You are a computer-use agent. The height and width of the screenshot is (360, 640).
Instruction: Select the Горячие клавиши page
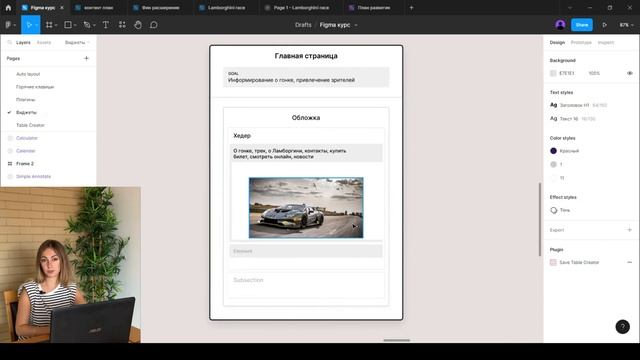click(x=35, y=87)
